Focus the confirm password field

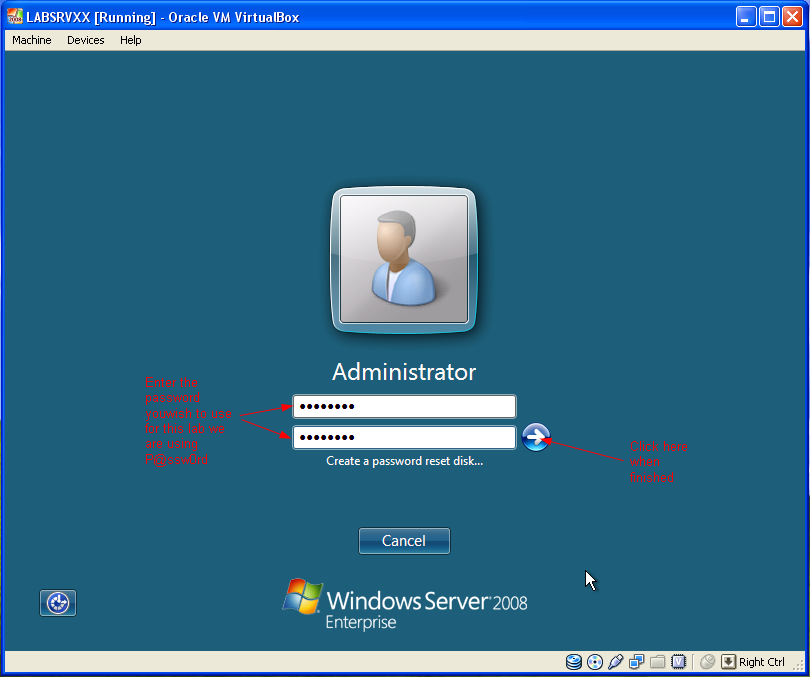coord(404,437)
